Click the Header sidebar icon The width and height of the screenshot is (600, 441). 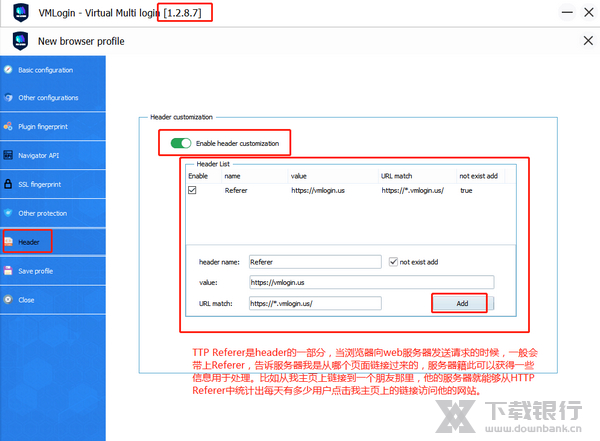pos(8,242)
